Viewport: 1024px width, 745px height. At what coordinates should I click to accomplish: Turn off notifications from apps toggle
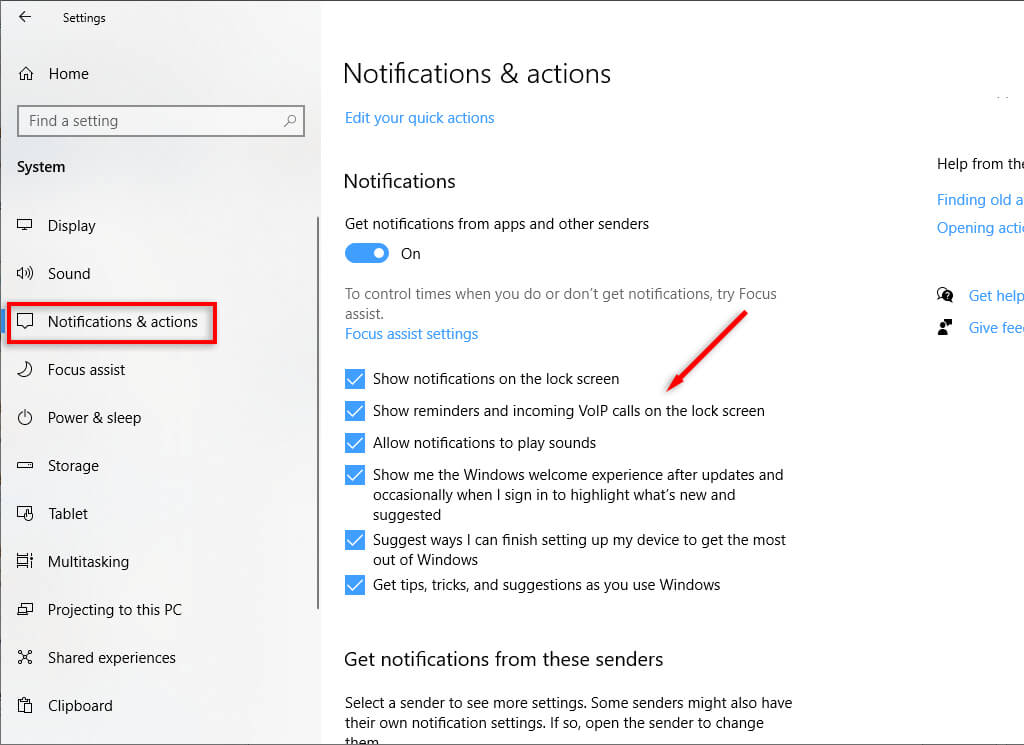(366, 253)
